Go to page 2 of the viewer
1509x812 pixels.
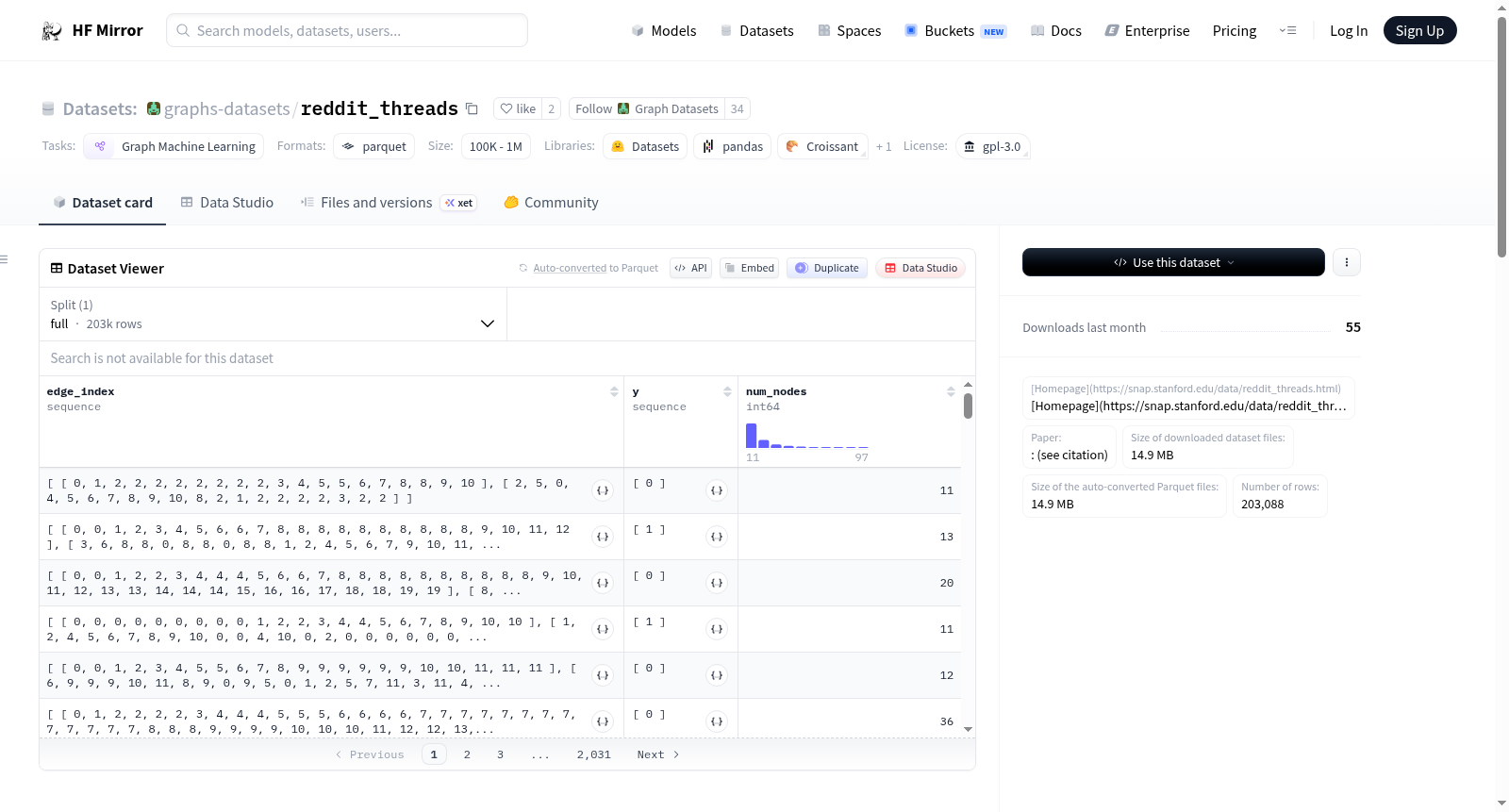tap(467, 754)
